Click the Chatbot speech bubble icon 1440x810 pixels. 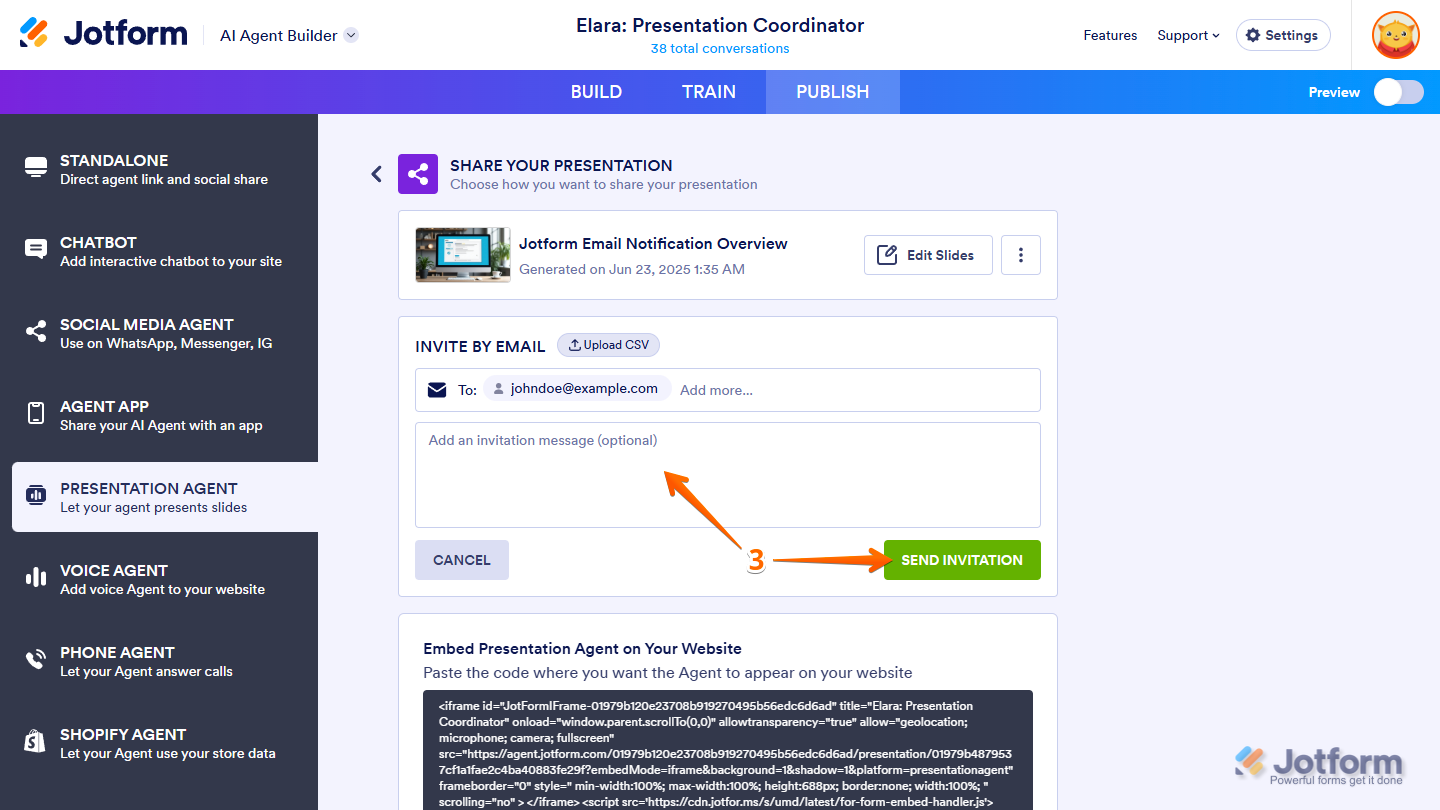point(36,250)
